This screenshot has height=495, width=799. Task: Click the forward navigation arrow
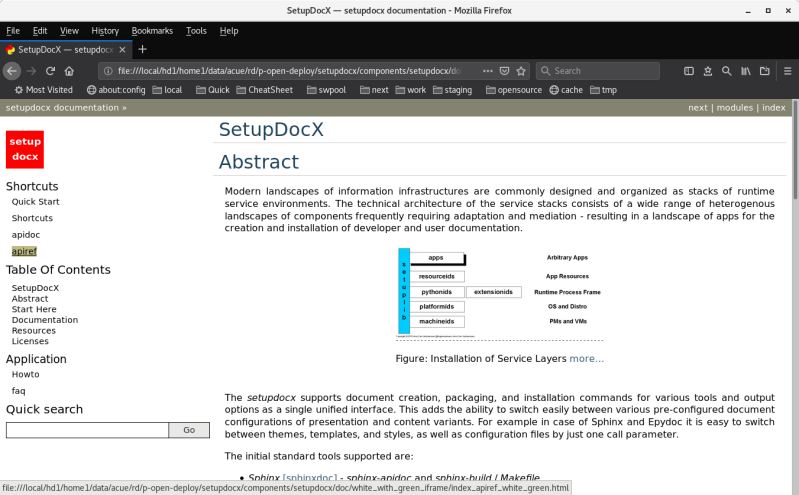pyautogui.click(x=31, y=71)
